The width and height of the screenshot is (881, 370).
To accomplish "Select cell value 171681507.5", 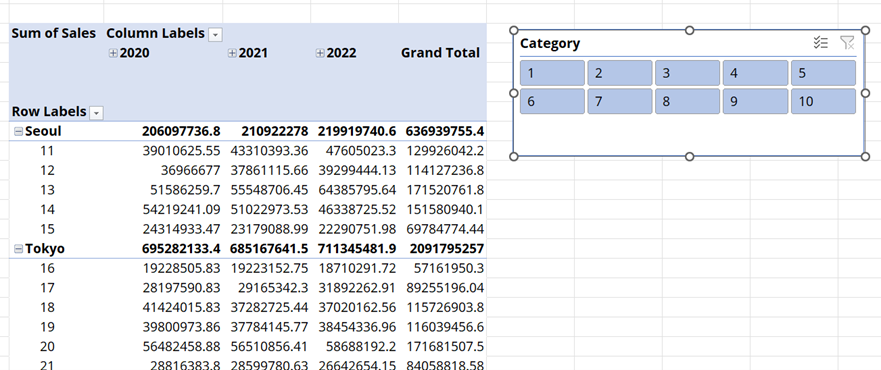I will 446,346.
